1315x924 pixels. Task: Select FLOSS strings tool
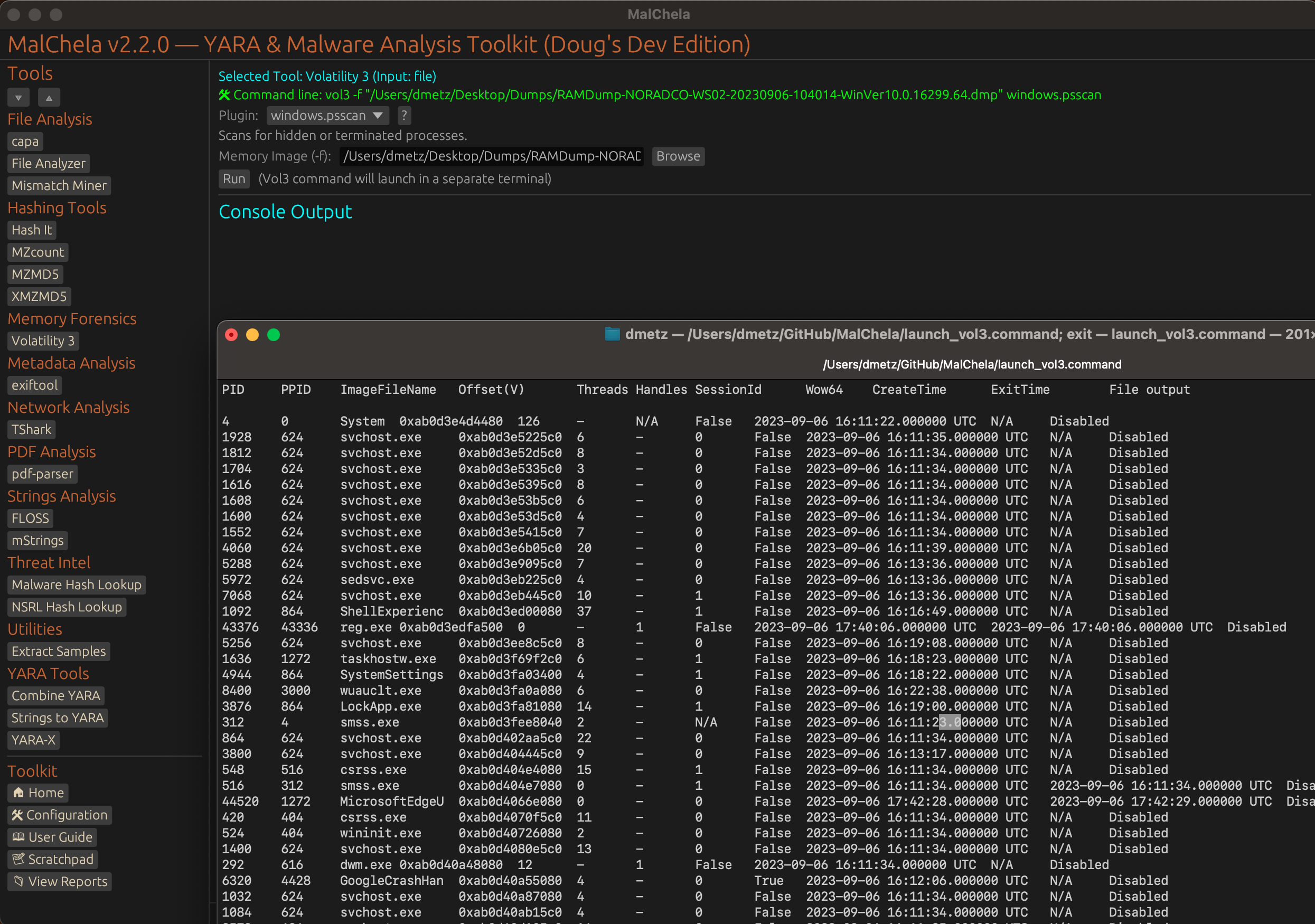pyautogui.click(x=30, y=518)
